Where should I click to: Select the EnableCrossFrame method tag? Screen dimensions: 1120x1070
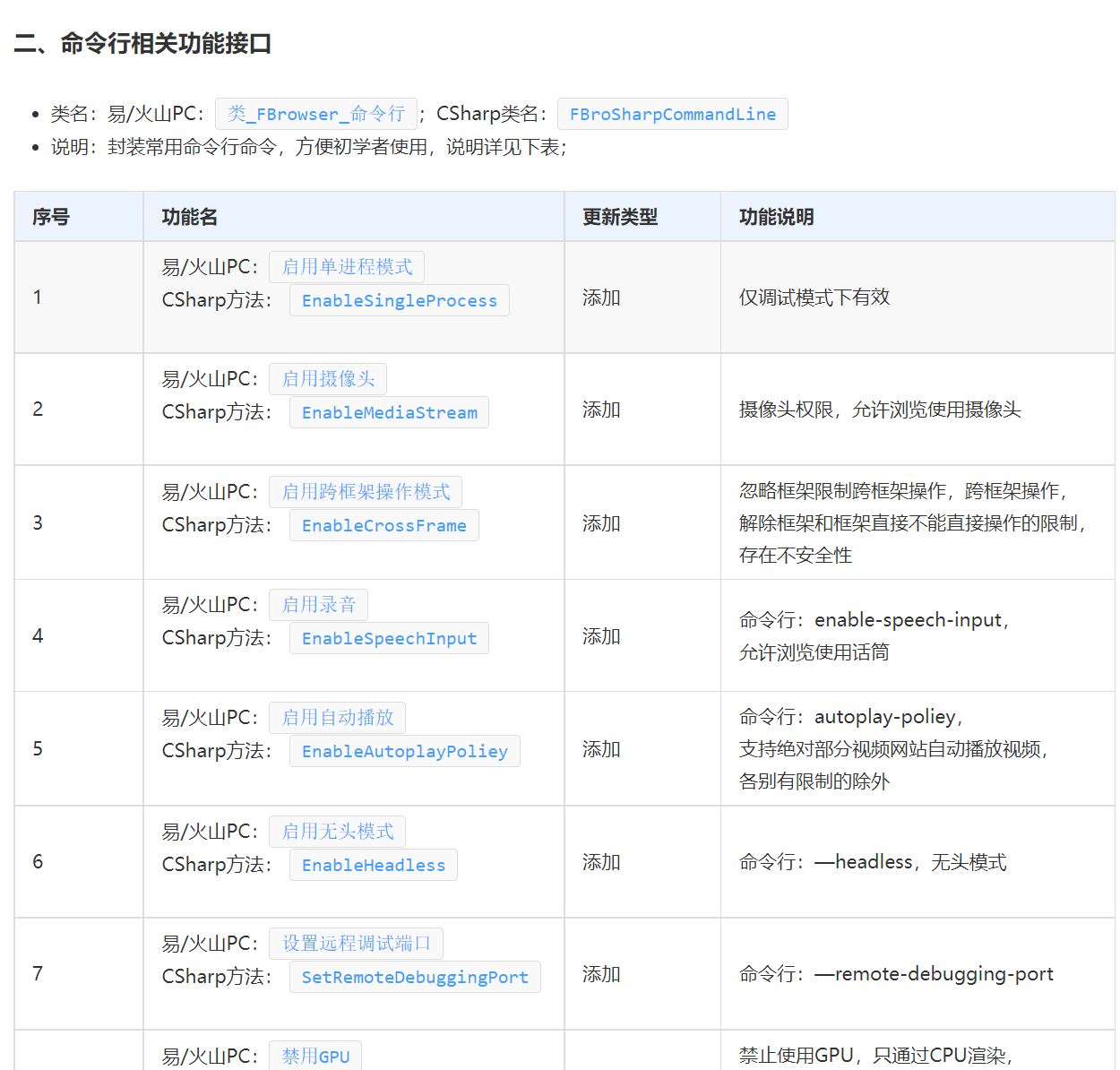pyautogui.click(x=383, y=525)
